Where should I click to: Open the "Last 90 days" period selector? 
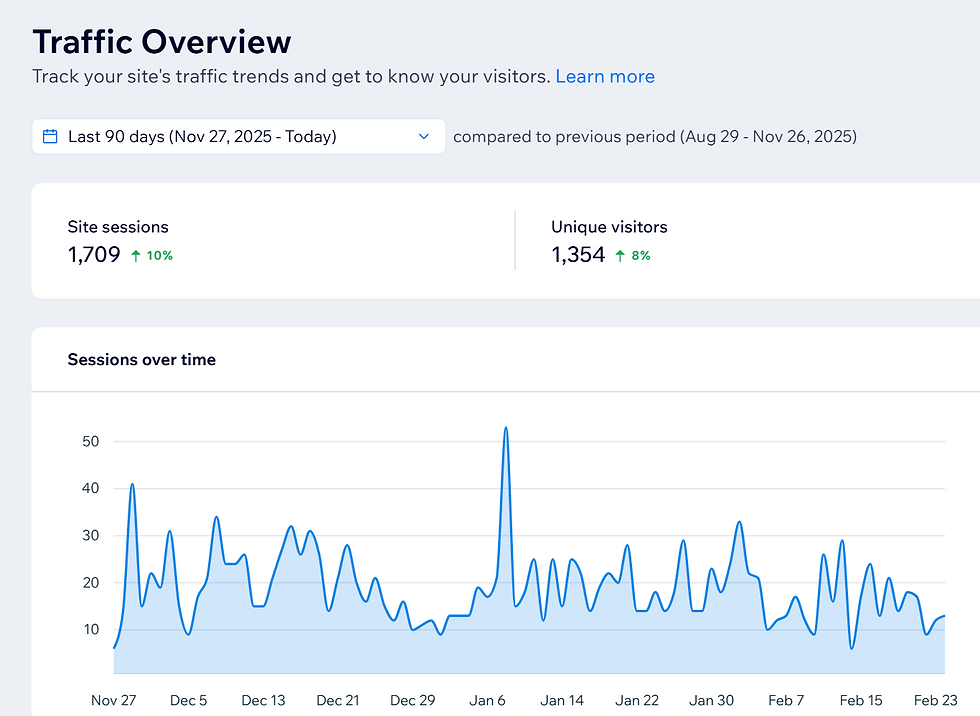point(202,137)
